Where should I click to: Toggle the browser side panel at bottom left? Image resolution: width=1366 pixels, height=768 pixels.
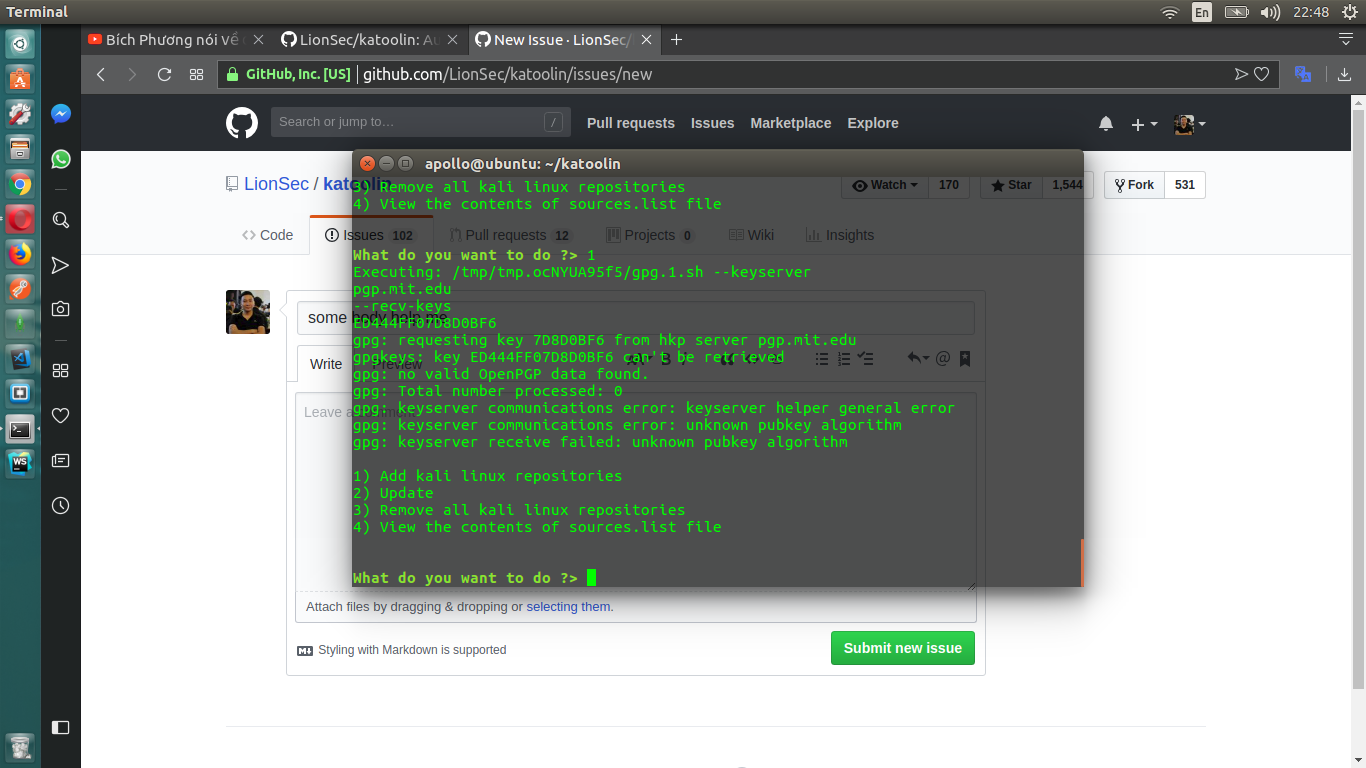(x=60, y=728)
